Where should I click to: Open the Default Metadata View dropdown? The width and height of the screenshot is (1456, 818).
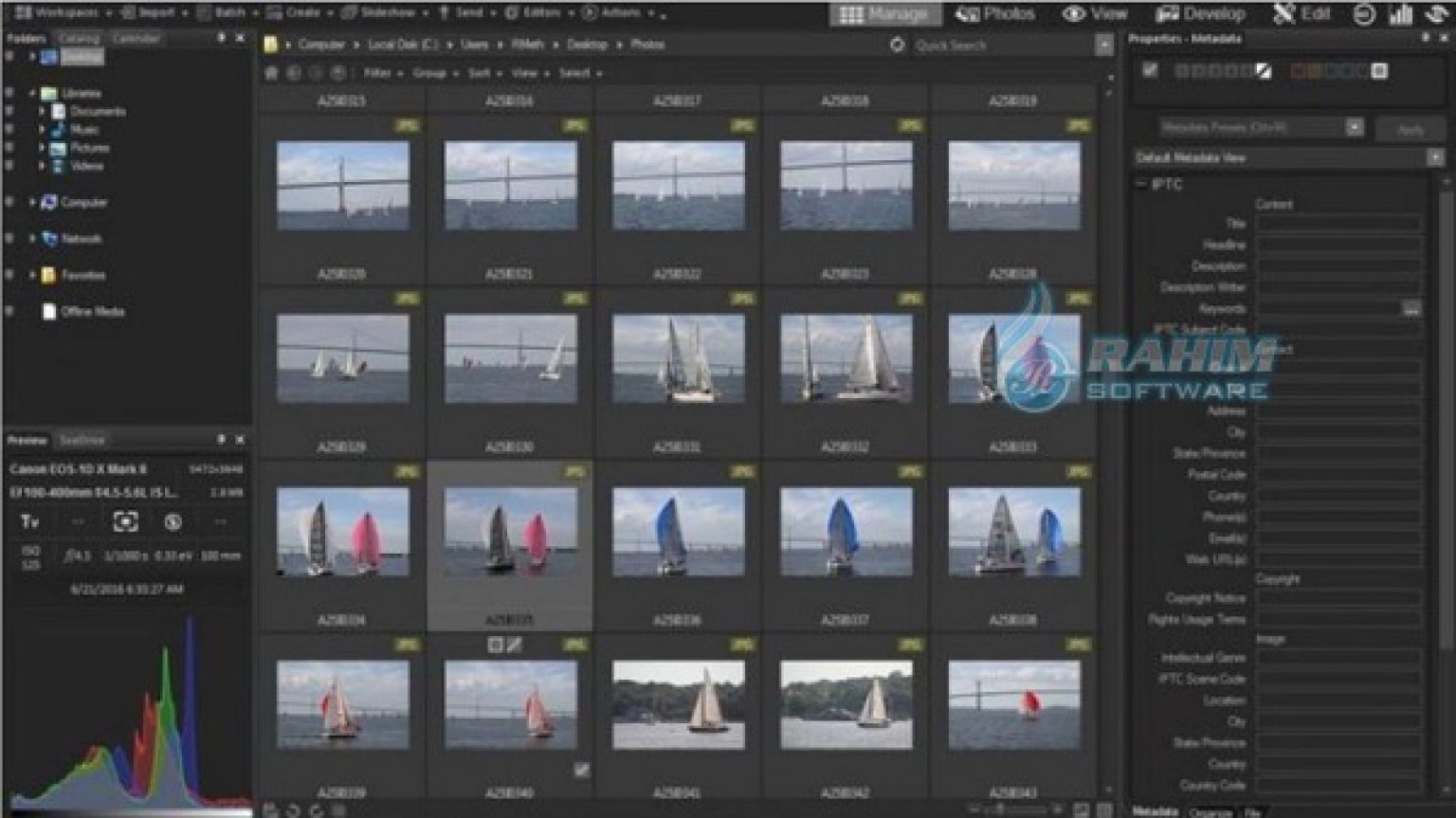[1434, 158]
